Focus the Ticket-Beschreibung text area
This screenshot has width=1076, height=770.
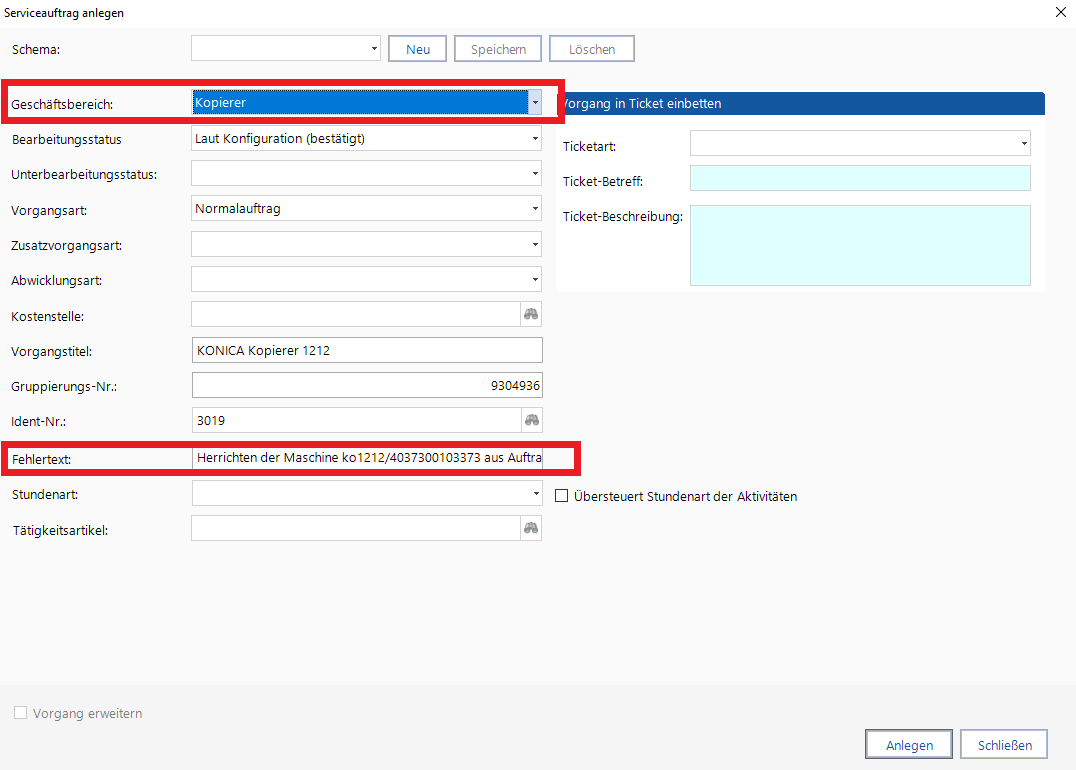tap(859, 245)
